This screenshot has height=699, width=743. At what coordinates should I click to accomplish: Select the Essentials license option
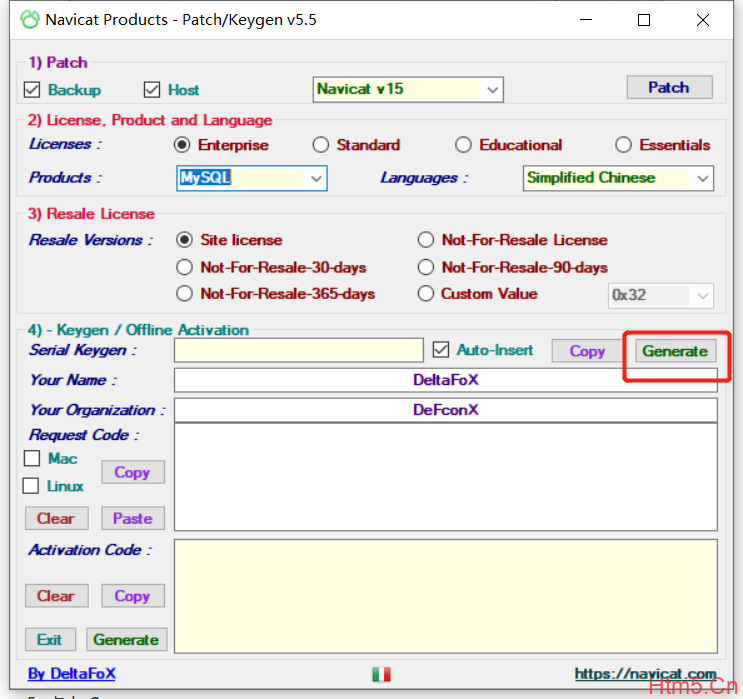coord(623,145)
